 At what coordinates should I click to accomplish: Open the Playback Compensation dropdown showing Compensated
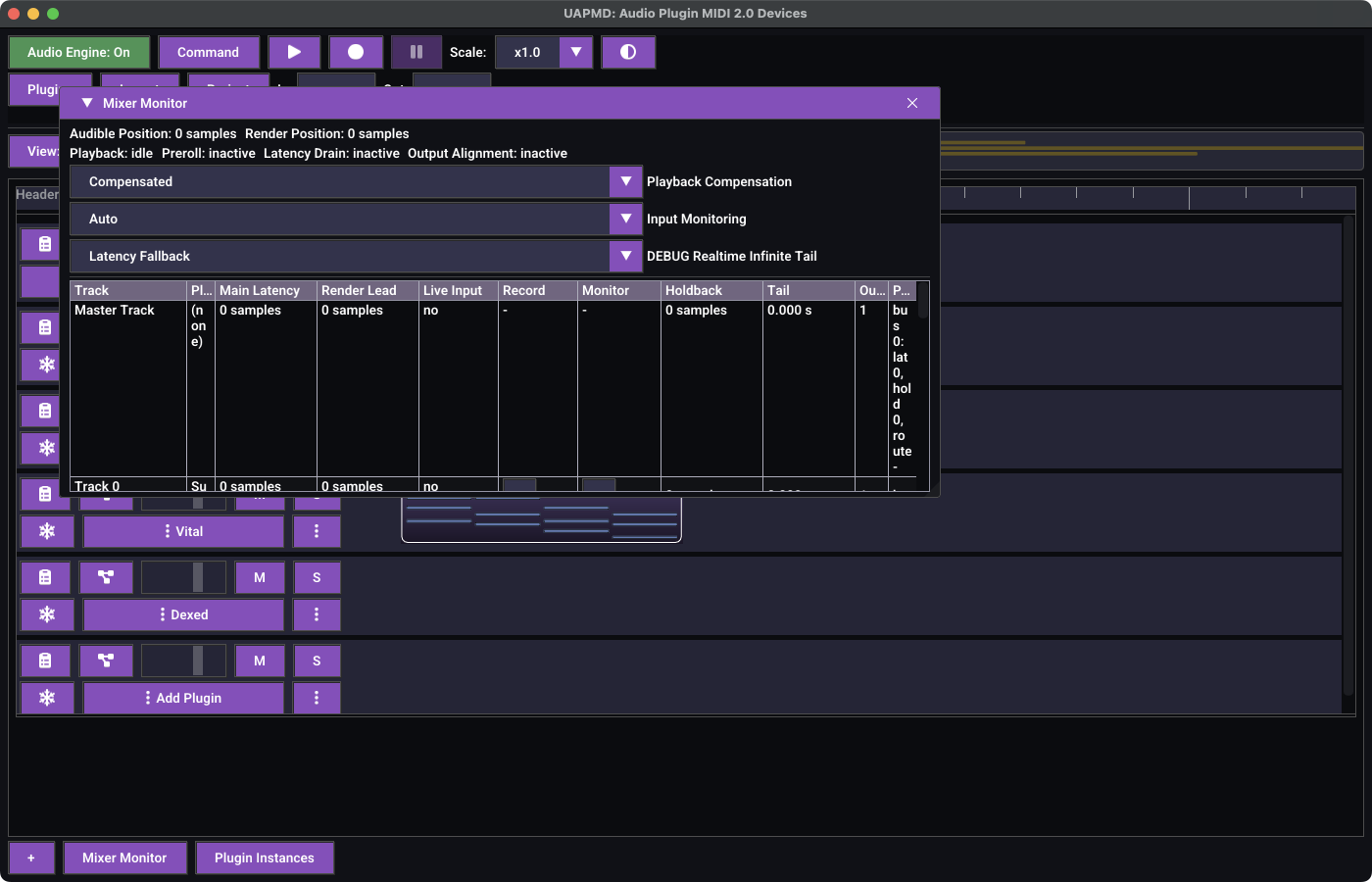click(357, 181)
